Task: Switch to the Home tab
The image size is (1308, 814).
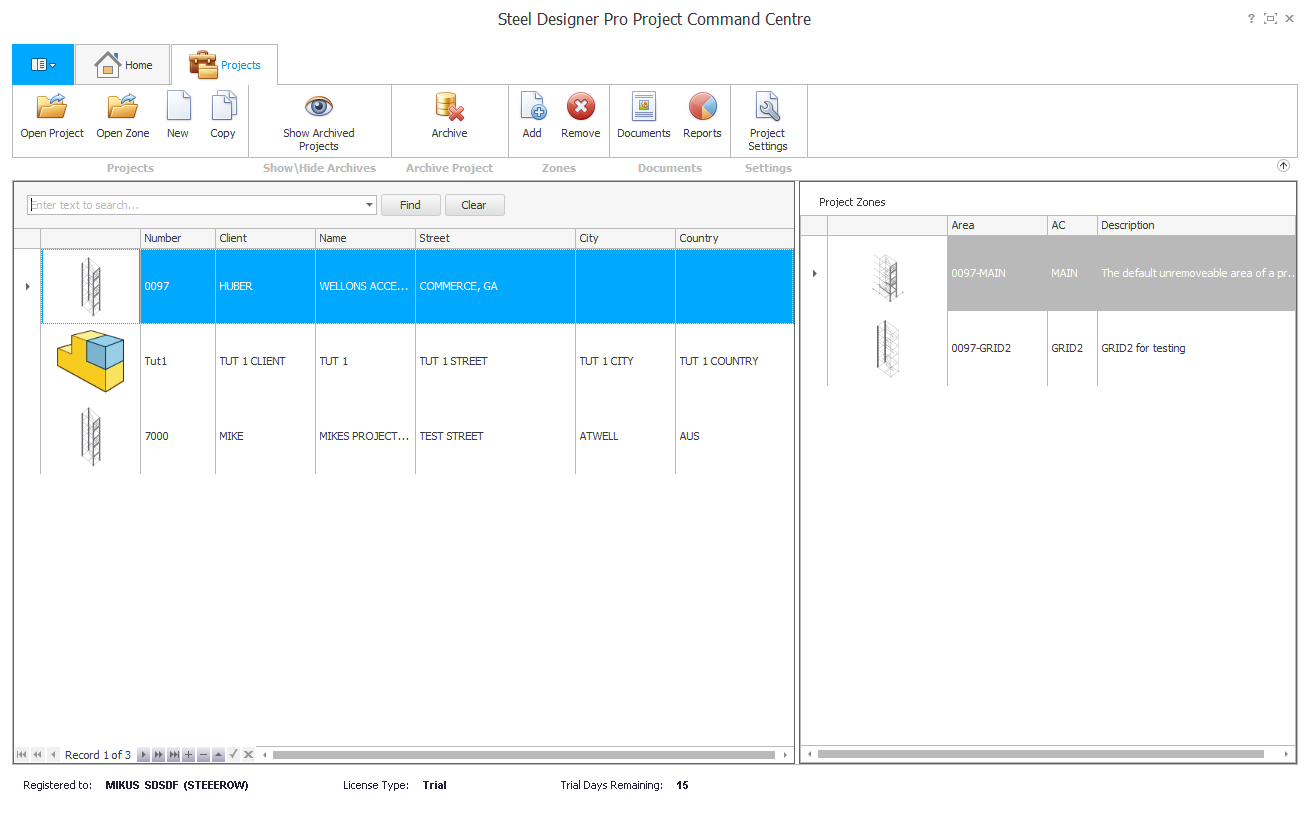Action: (x=124, y=65)
